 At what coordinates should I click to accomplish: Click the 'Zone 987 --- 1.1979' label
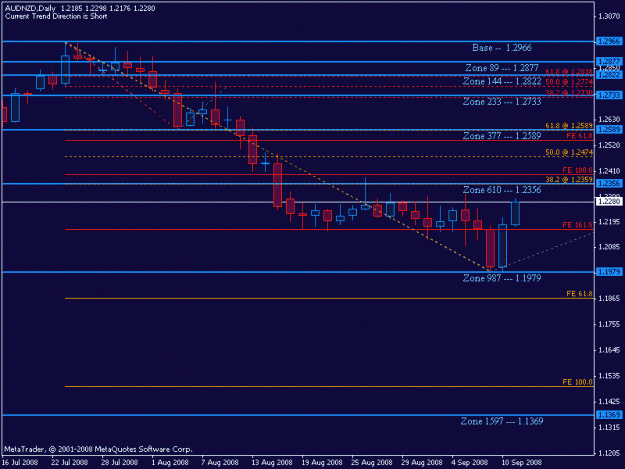tap(502, 278)
